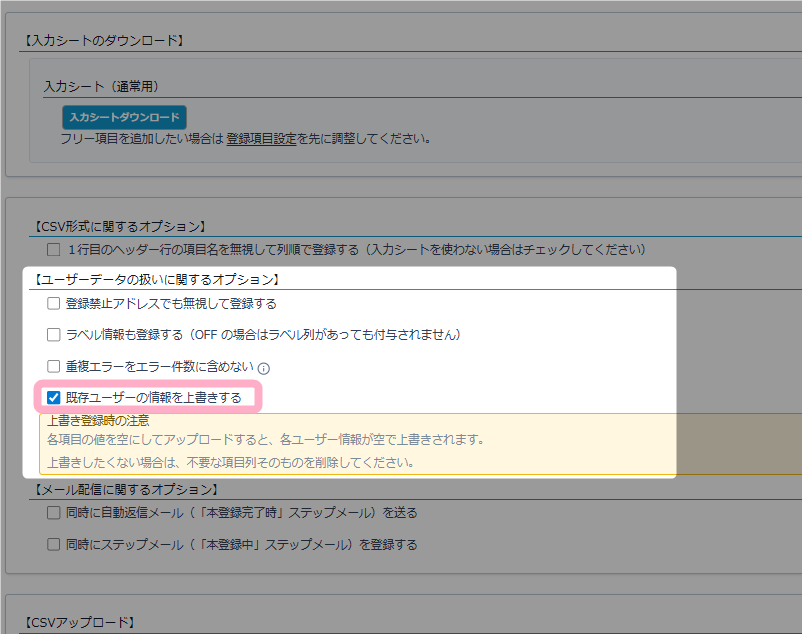Click the 入力シート（通常用） subsection title
This screenshot has height=634, width=802.
[102, 87]
